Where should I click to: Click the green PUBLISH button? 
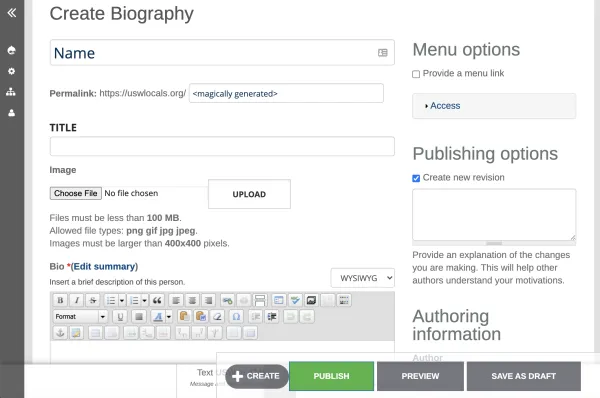pyautogui.click(x=331, y=376)
